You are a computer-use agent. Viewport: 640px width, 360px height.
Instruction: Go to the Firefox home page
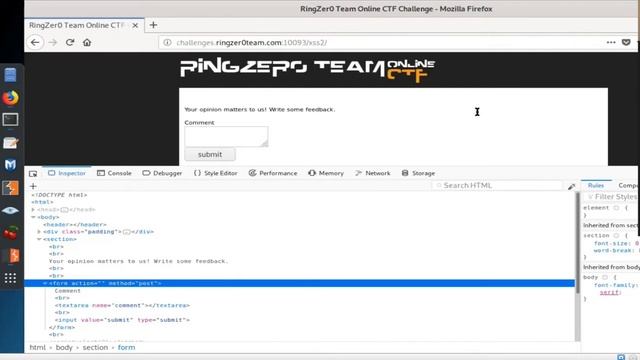pos(87,42)
